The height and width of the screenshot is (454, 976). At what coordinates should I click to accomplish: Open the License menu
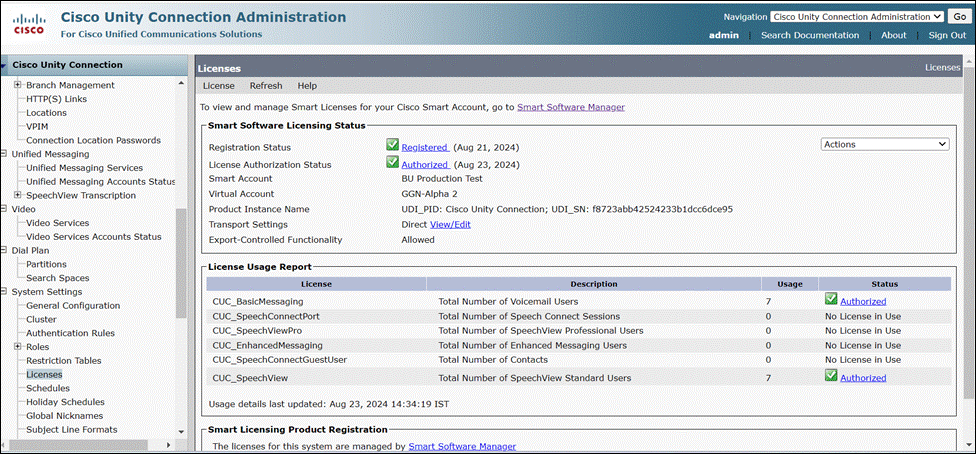click(218, 86)
